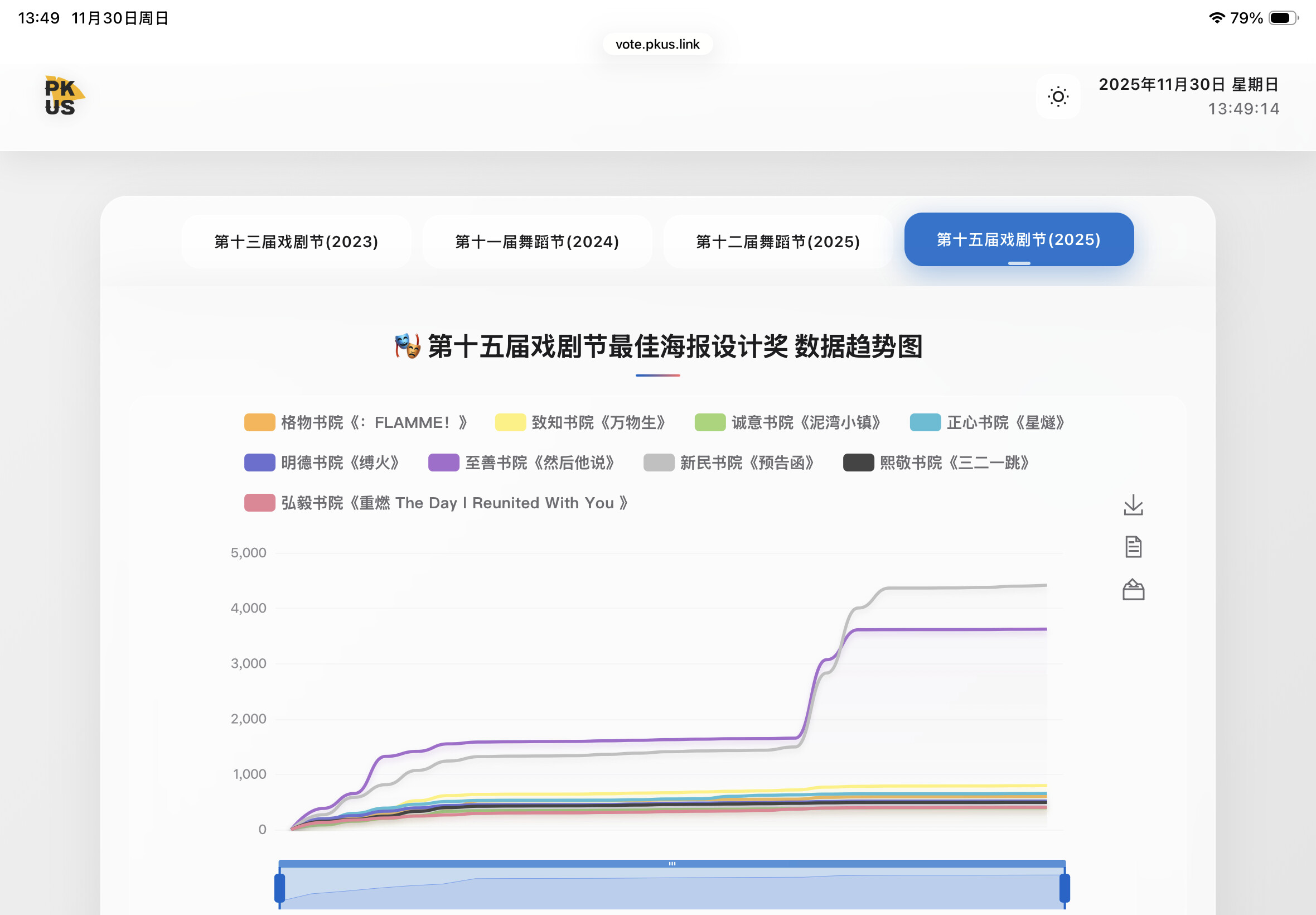The image size is (1316, 915).
Task: Click the ballot box vote icon
Action: (1133, 589)
